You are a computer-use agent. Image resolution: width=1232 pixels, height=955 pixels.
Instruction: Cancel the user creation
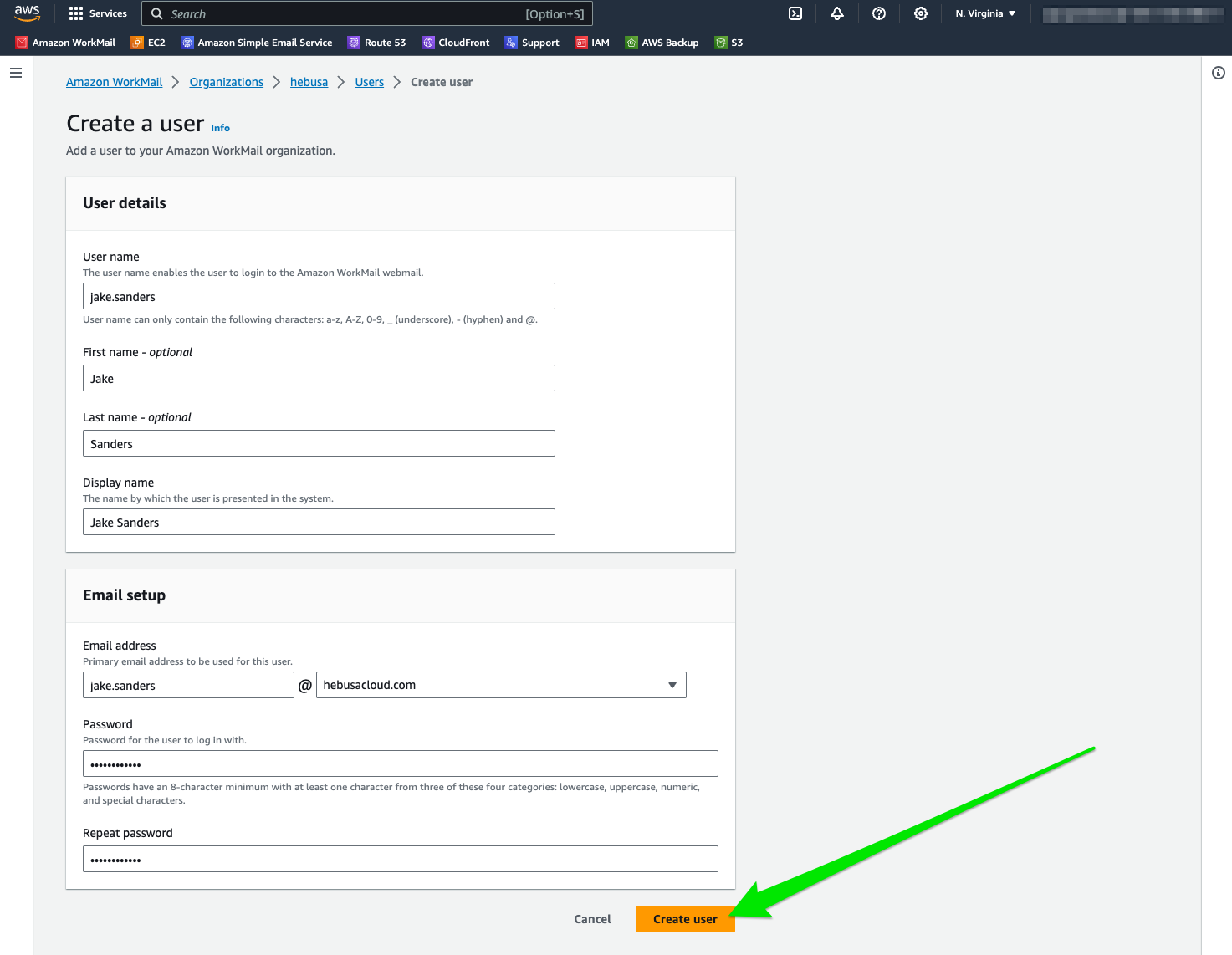tap(592, 919)
